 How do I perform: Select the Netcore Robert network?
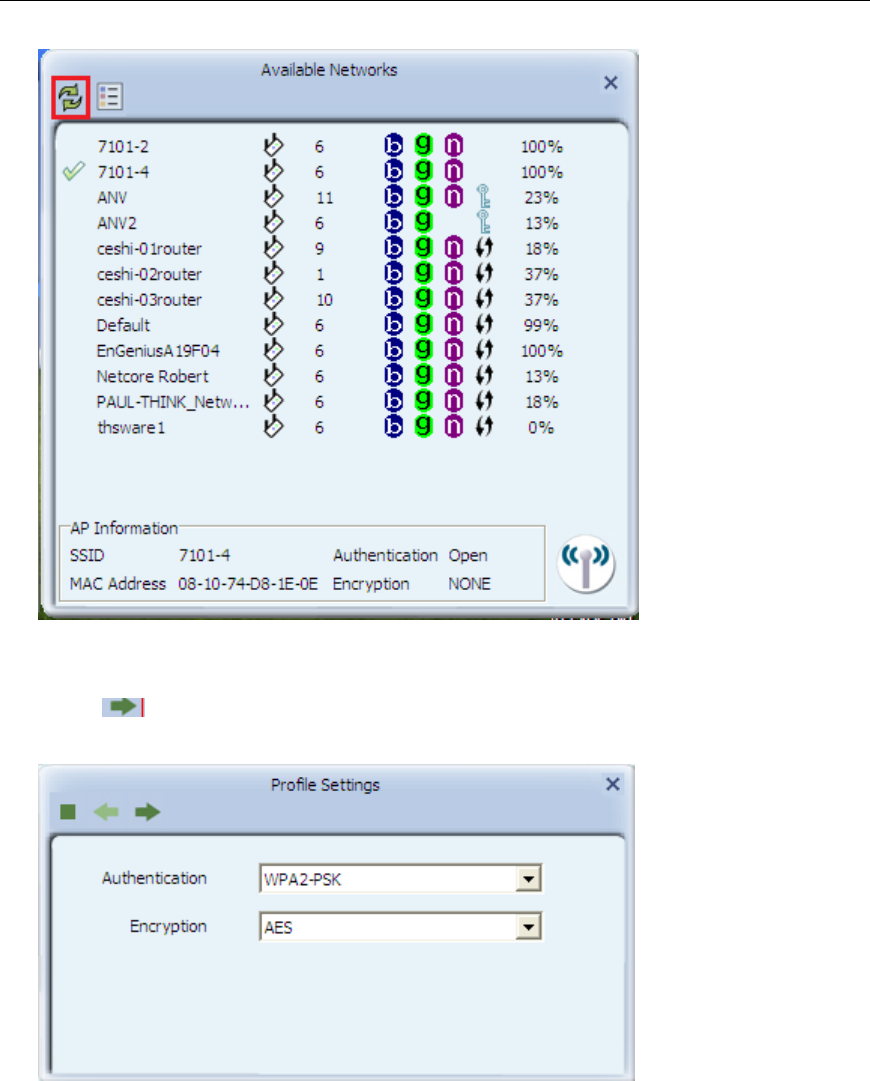(x=152, y=376)
